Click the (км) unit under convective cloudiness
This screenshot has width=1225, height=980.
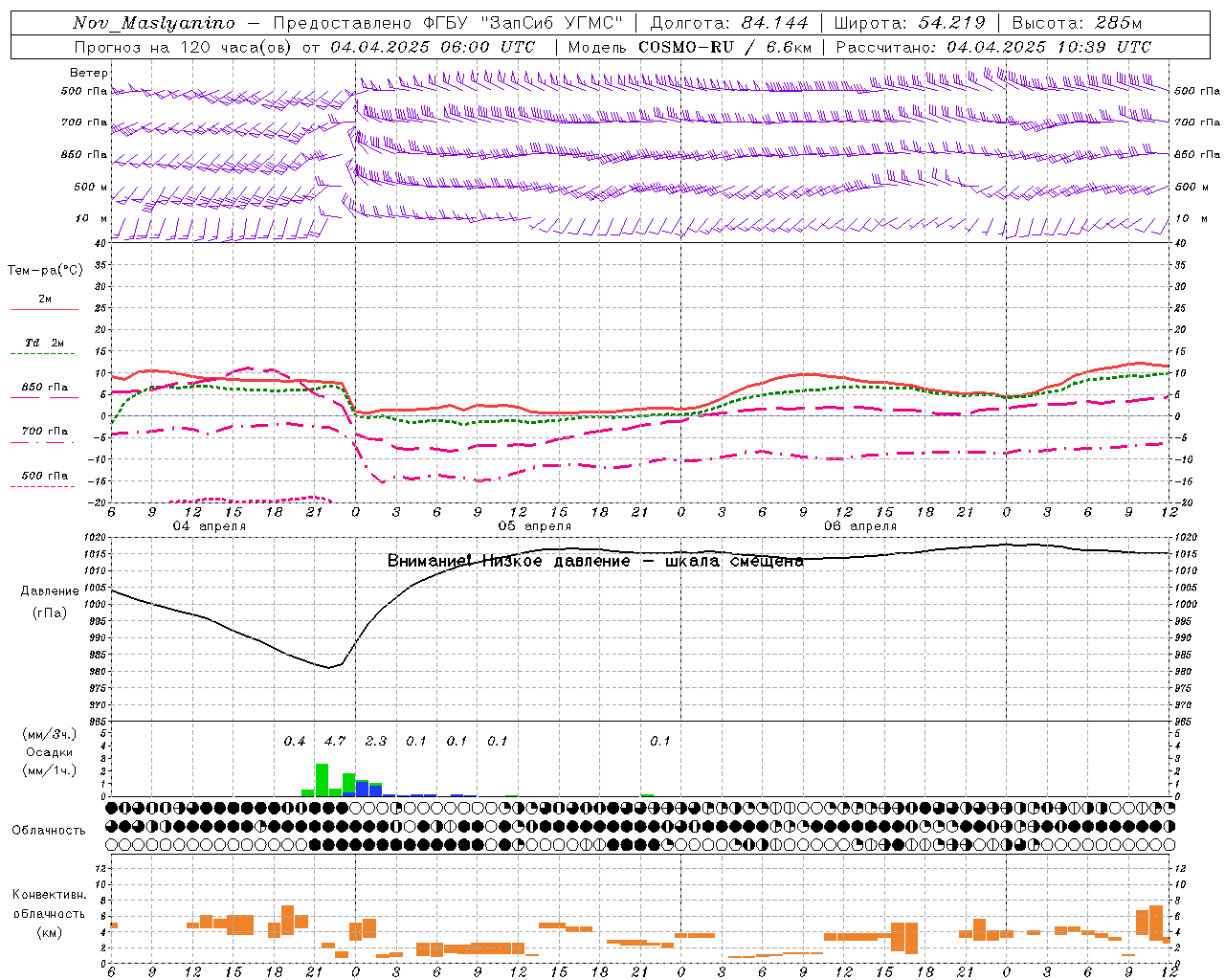point(49,932)
